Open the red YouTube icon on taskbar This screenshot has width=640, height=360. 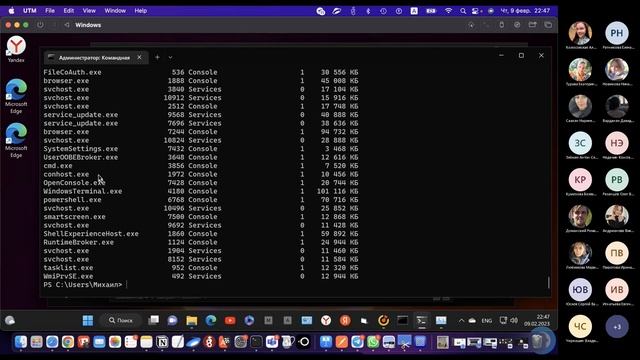[230, 320]
